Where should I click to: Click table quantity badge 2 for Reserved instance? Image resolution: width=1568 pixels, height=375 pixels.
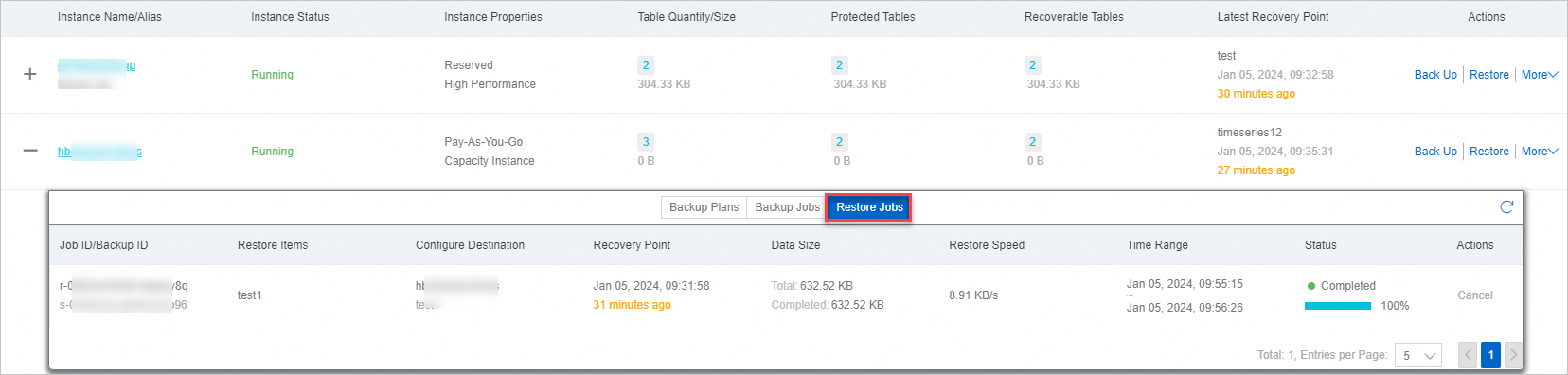click(646, 65)
